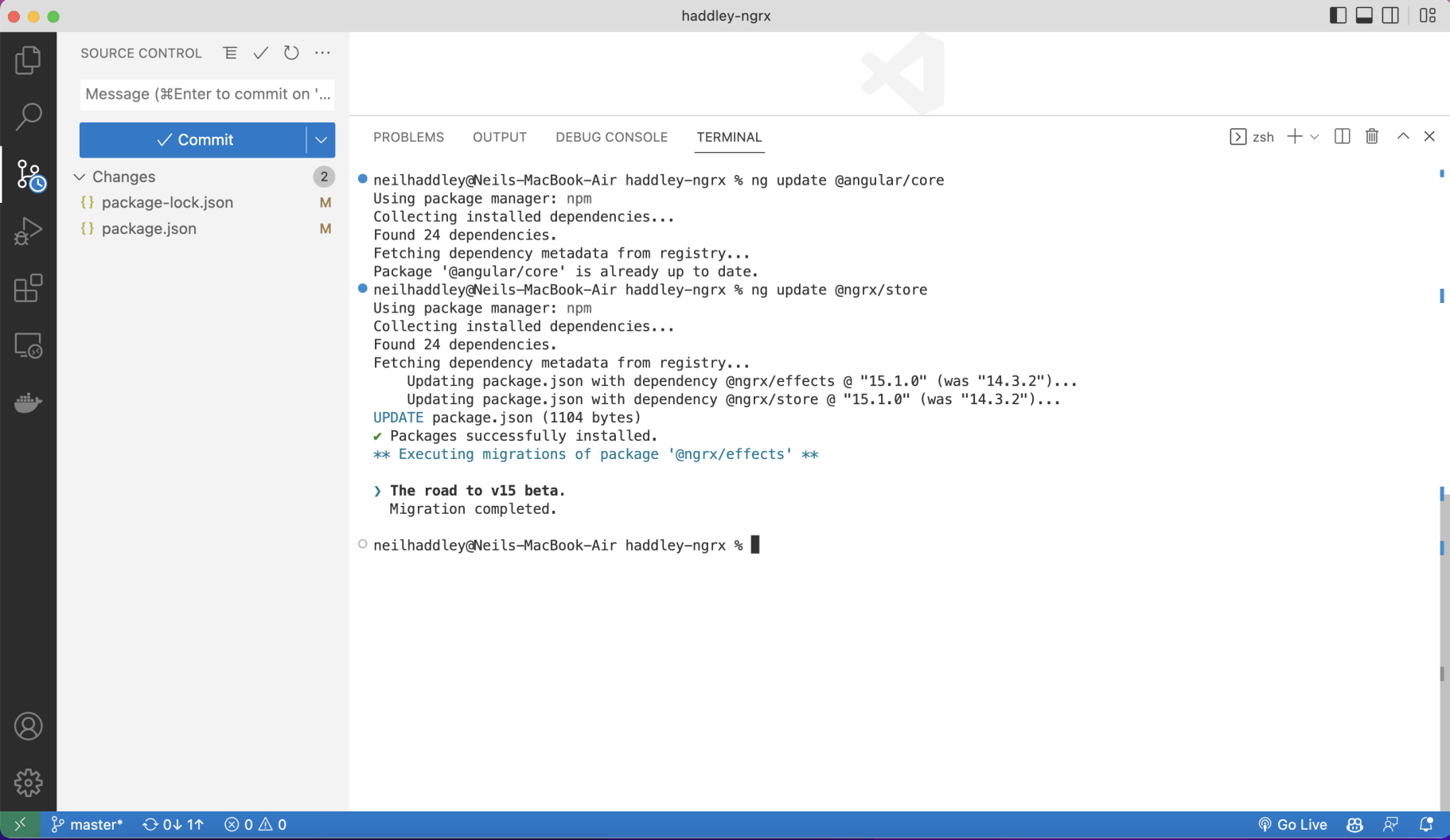Screen dimensions: 1450x840
Task: Open the new terminal launch profile dropdown
Action: (1315, 137)
